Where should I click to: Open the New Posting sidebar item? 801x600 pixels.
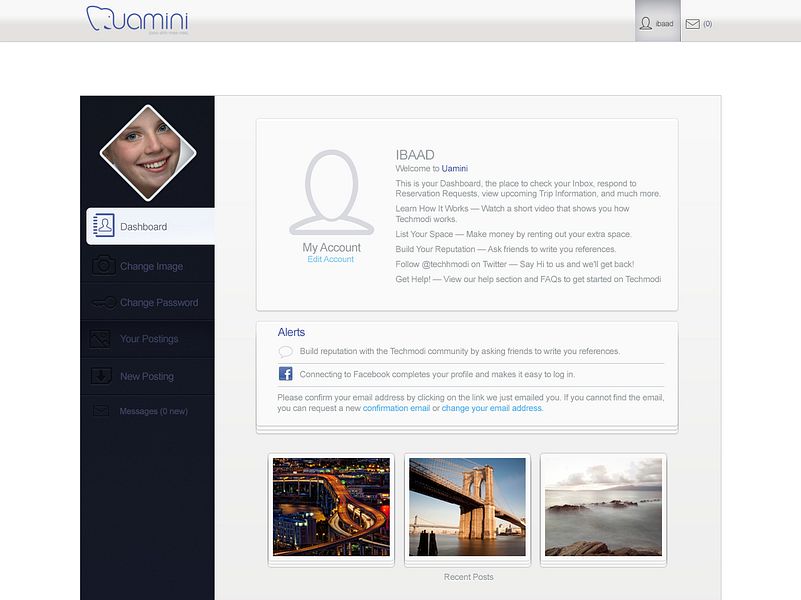[x=148, y=376]
